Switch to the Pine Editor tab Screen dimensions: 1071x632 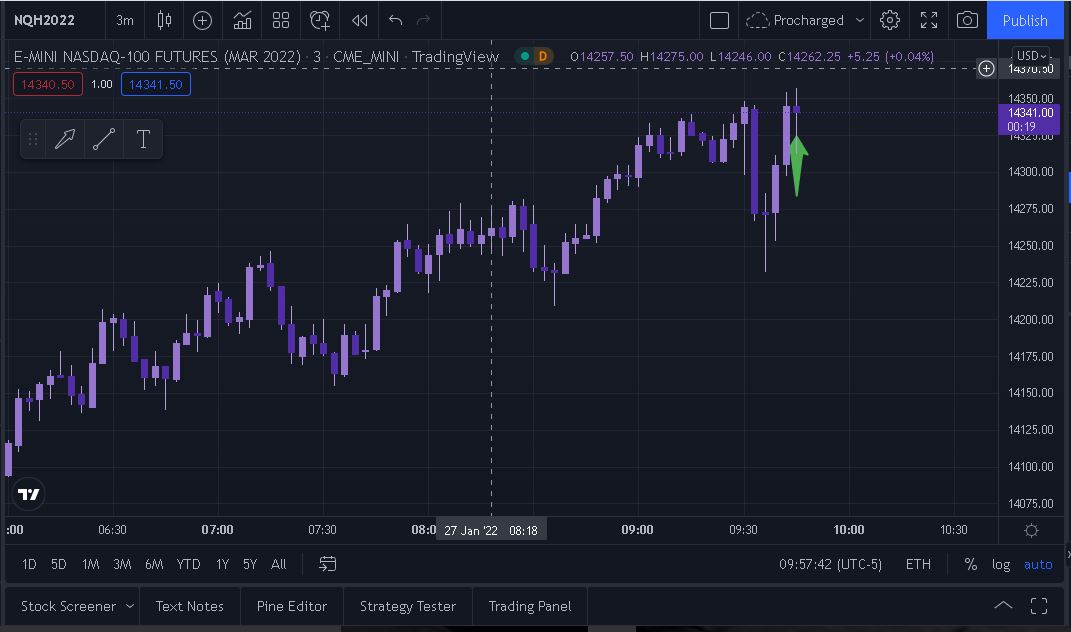291,606
